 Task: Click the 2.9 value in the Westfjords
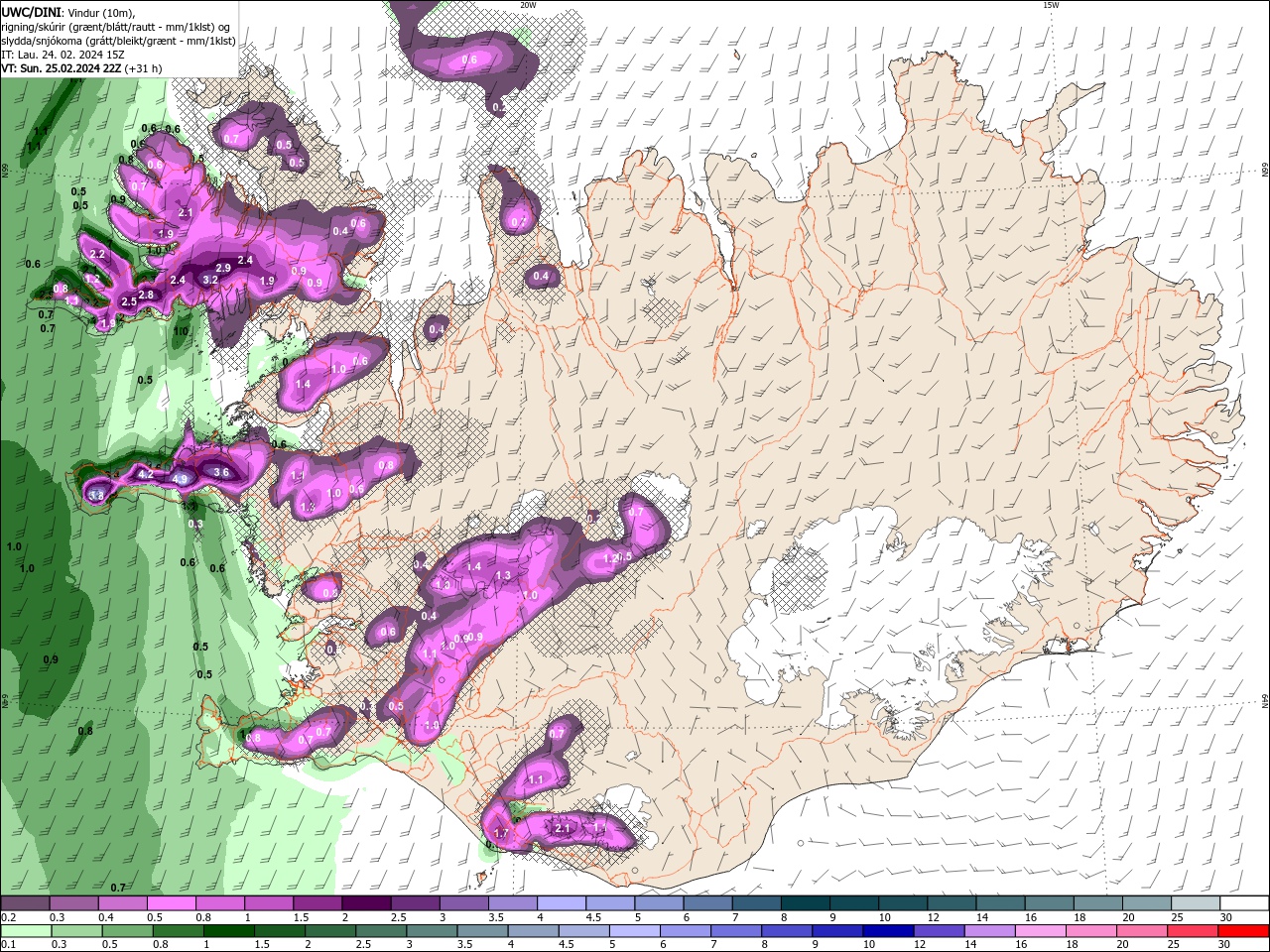coord(223,268)
